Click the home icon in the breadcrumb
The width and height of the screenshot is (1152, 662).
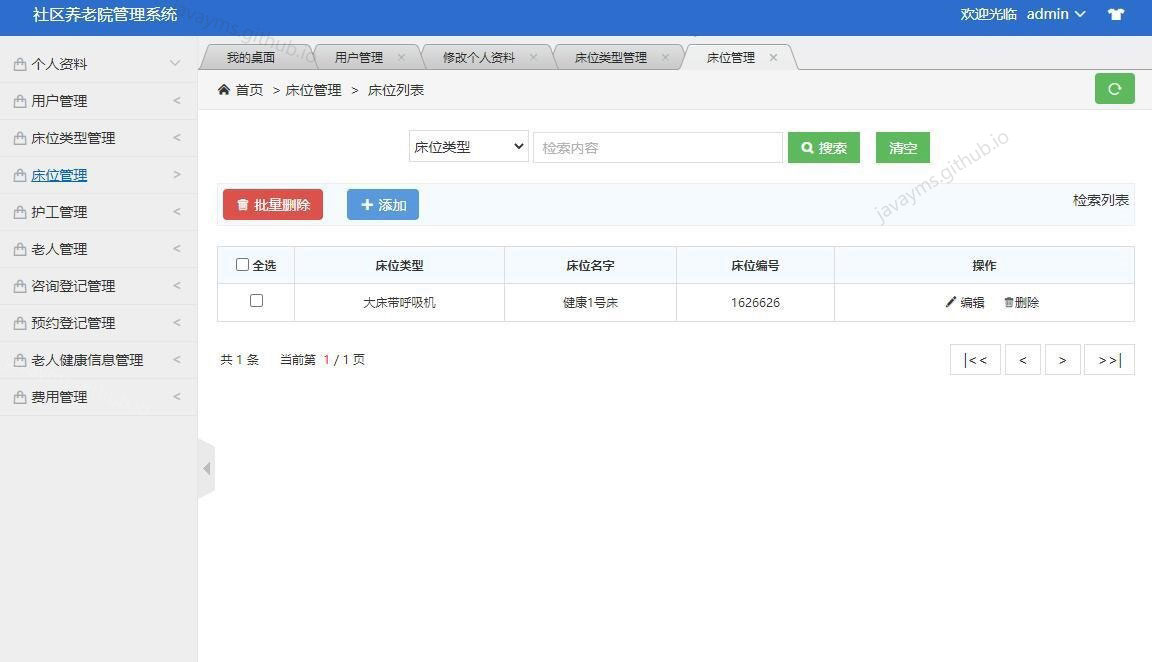(x=223, y=89)
